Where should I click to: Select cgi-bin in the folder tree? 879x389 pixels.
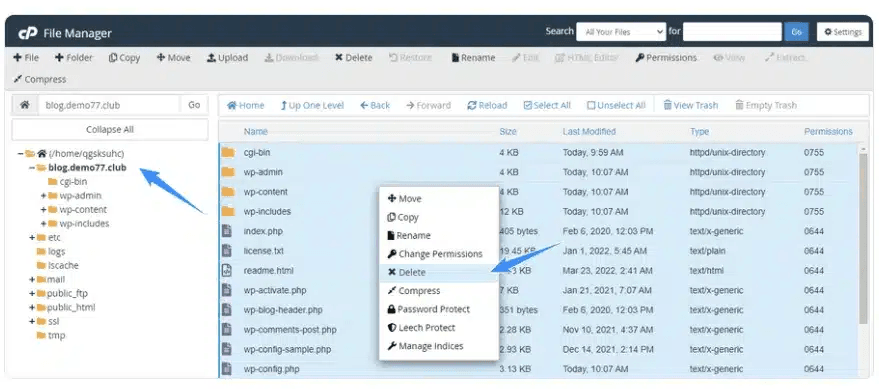(73, 182)
